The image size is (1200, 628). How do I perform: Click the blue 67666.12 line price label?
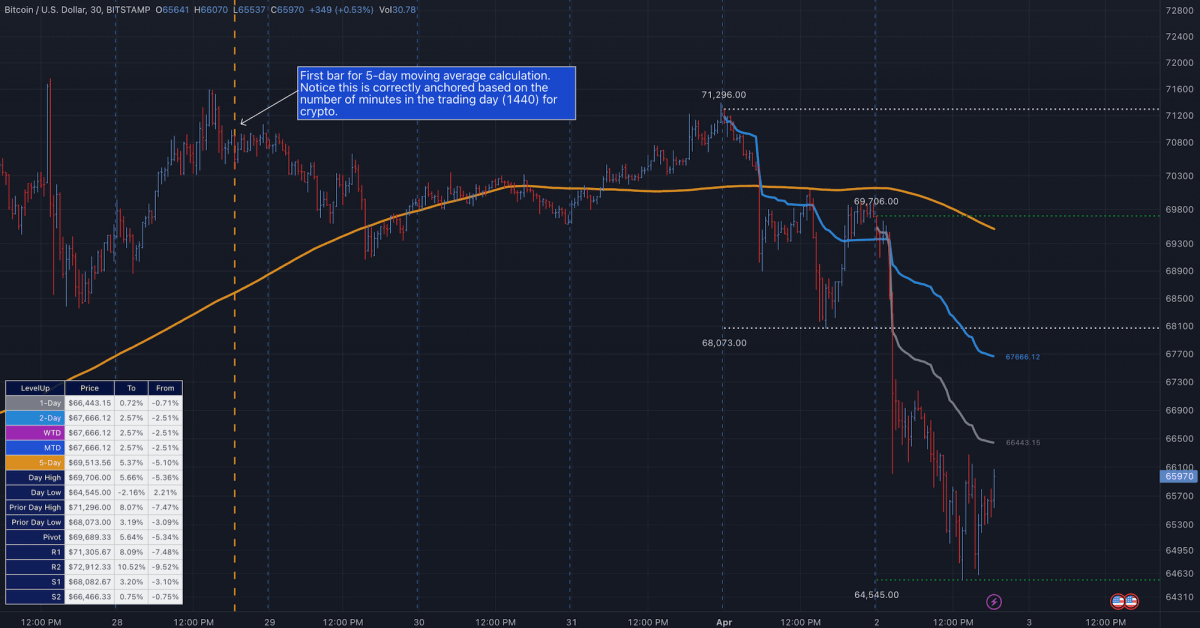pyautogui.click(x=1023, y=357)
